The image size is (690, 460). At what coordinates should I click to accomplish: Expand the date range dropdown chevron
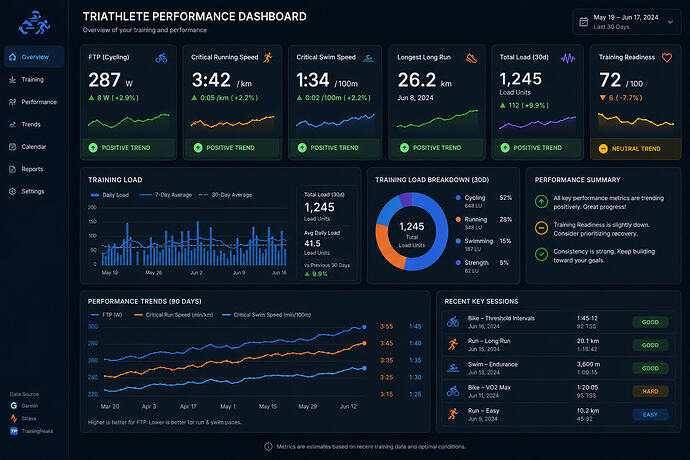coord(670,22)
